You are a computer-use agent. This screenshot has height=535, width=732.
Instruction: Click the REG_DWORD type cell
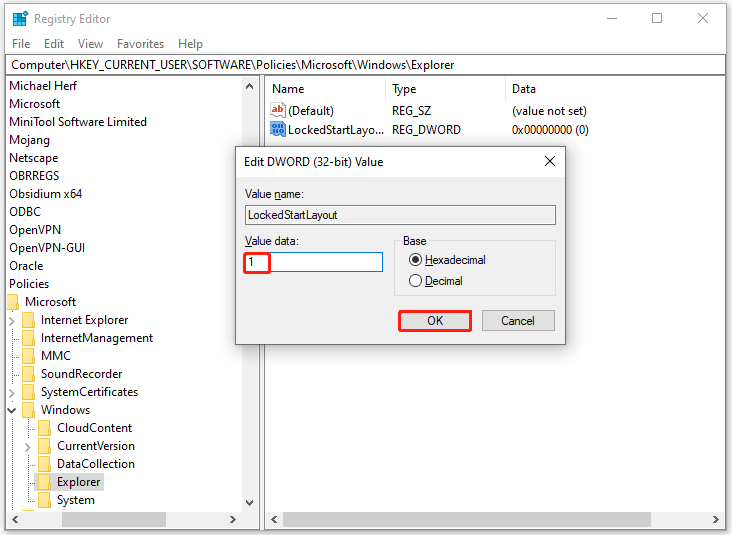(x=426, y=130)
